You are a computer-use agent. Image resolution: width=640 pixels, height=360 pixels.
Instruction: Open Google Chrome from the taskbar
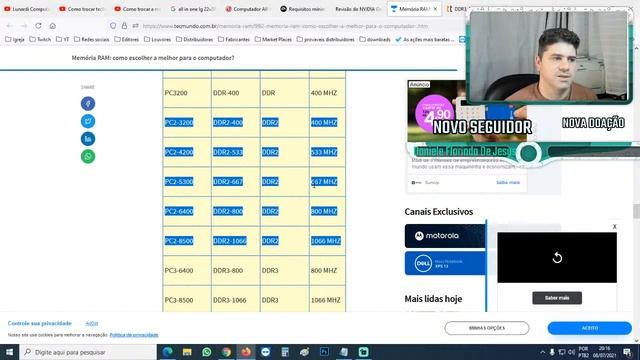(226, 352)
